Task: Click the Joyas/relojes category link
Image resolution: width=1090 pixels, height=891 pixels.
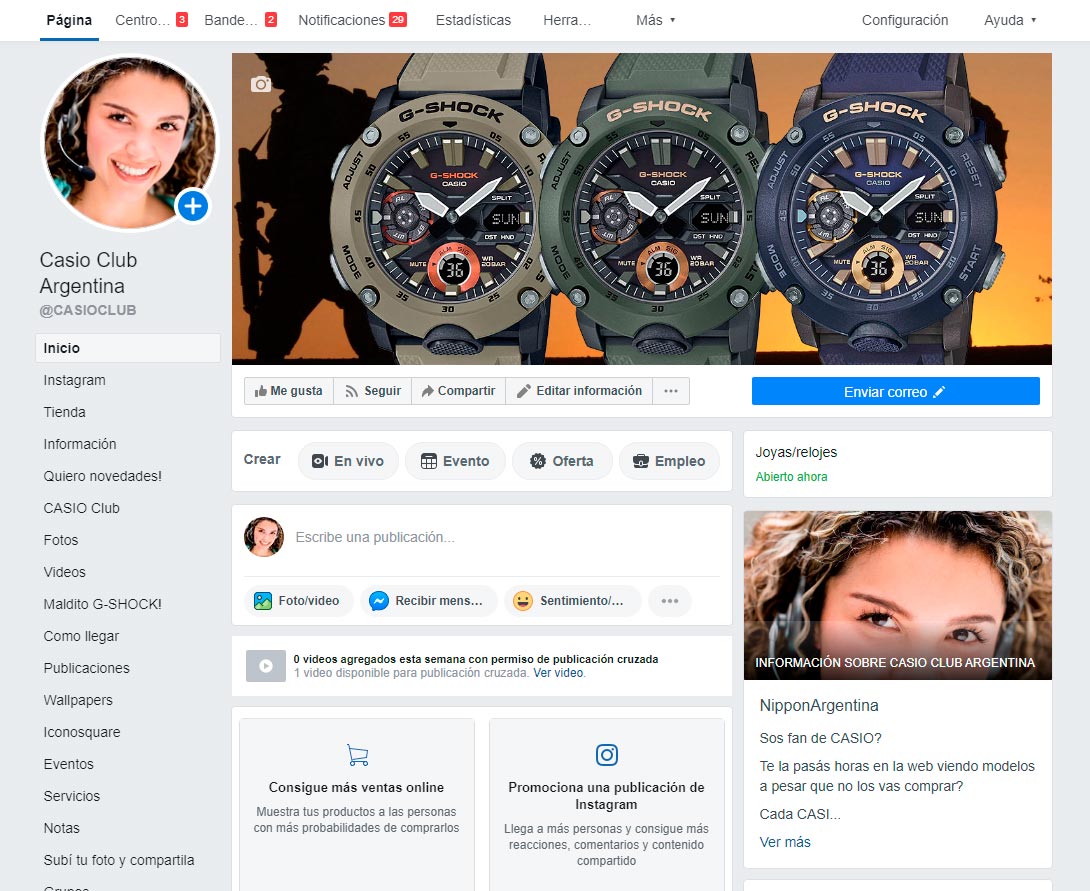Action: [796, 452]
